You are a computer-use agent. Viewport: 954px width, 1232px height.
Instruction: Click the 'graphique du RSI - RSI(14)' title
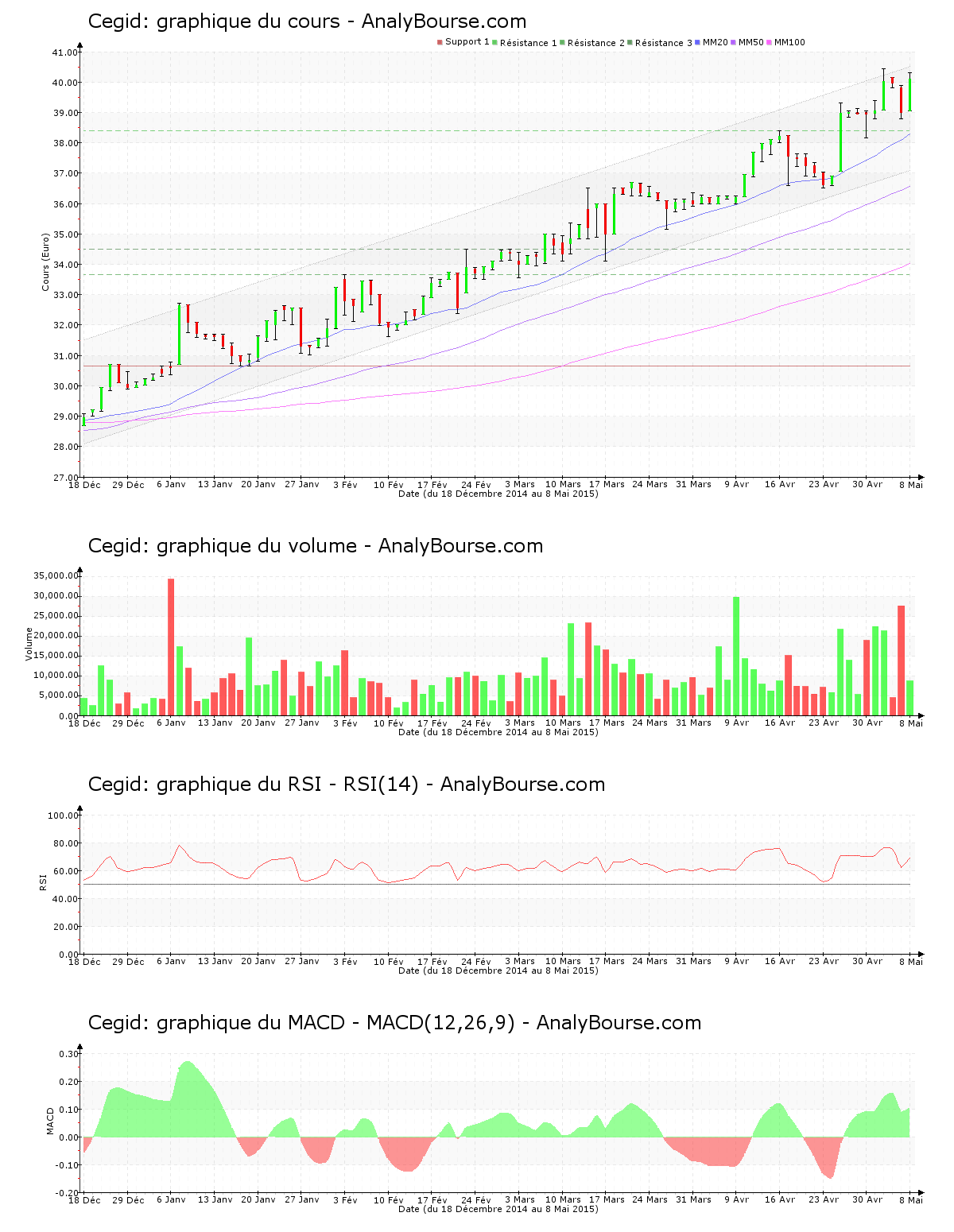(288, 785)
